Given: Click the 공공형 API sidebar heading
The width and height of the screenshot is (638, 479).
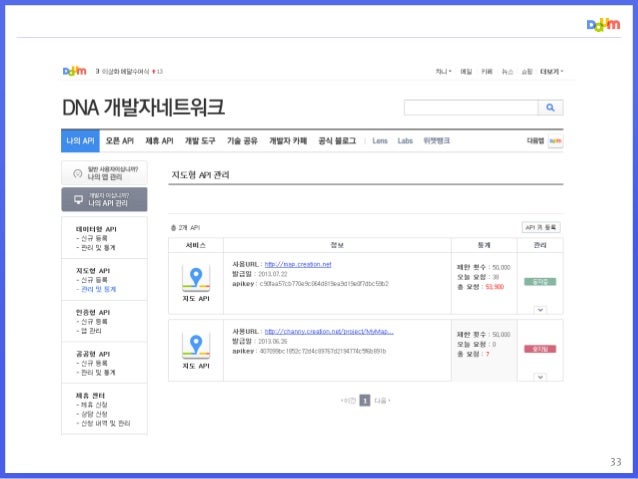Looking at the screenshot, I should point(93,354).
